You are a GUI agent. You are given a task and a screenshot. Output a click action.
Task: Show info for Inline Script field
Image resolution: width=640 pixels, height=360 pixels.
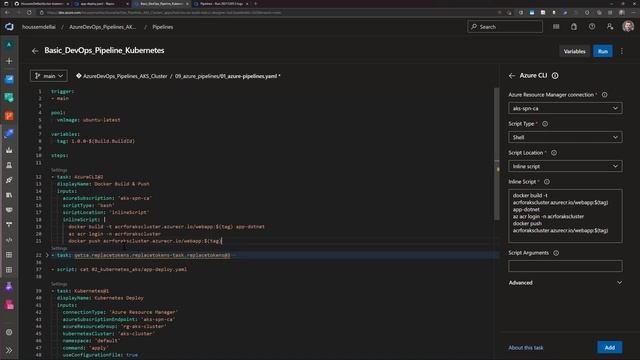tap(547, 182)
